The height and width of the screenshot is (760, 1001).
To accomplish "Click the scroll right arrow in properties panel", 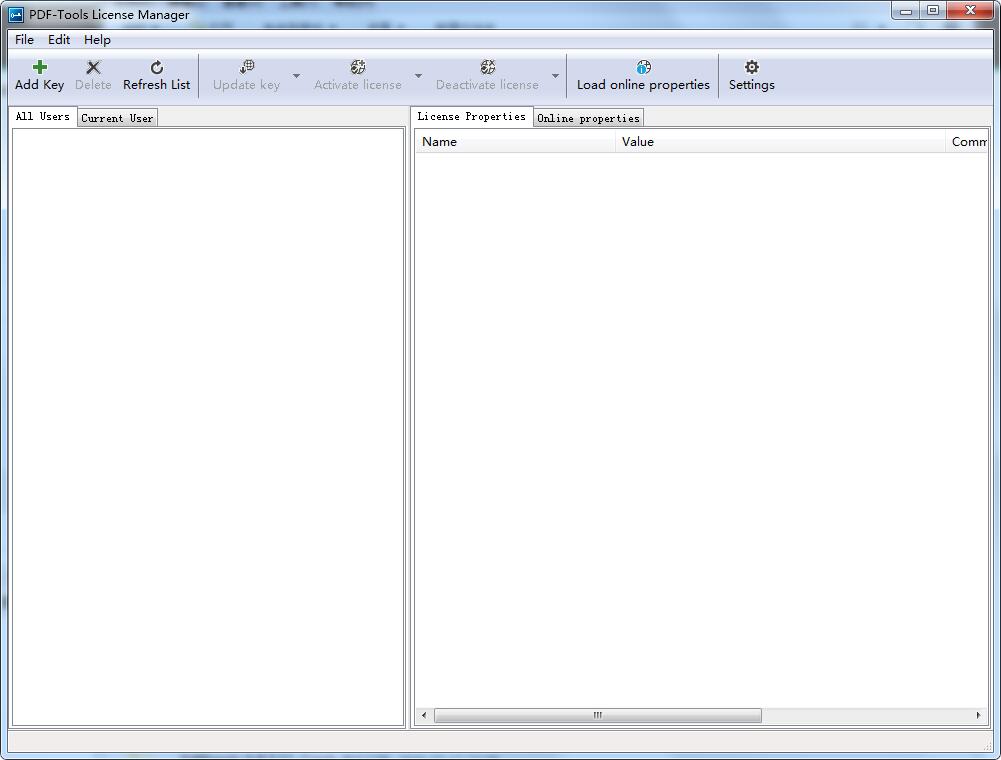I will point(978,715).
